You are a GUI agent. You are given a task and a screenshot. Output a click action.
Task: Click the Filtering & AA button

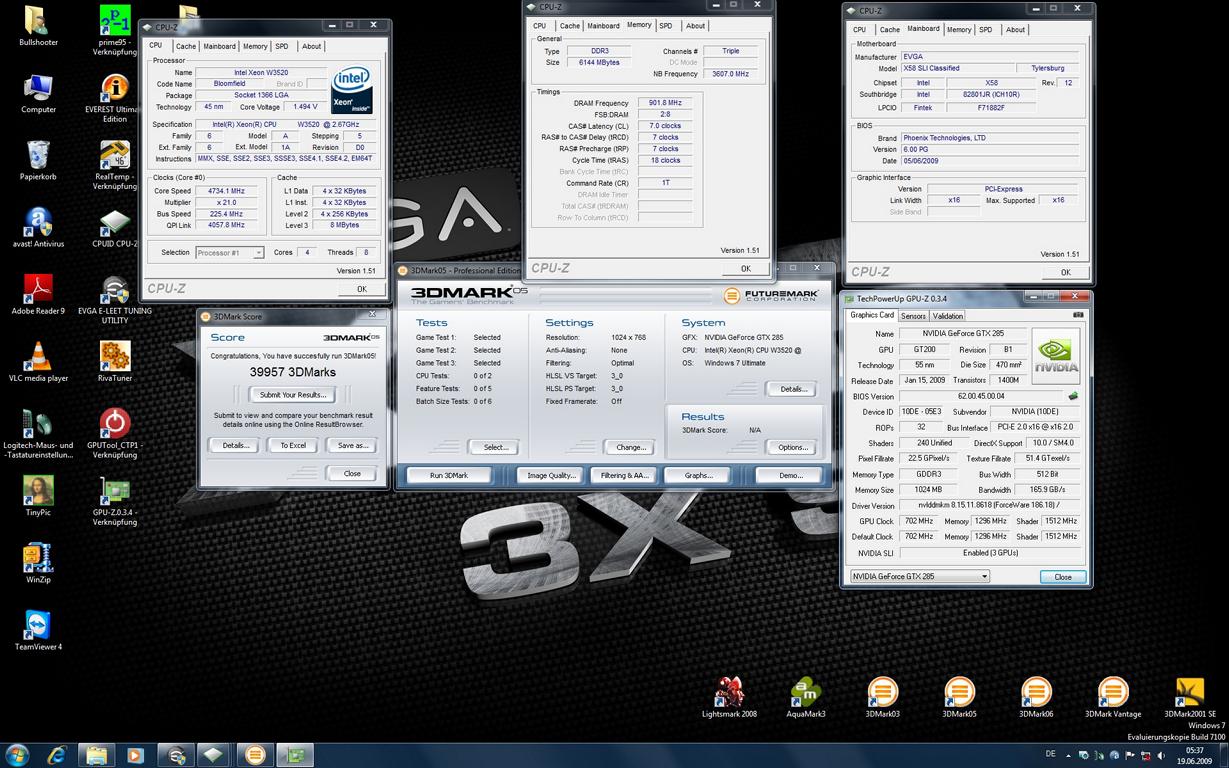tap(625, 475)
